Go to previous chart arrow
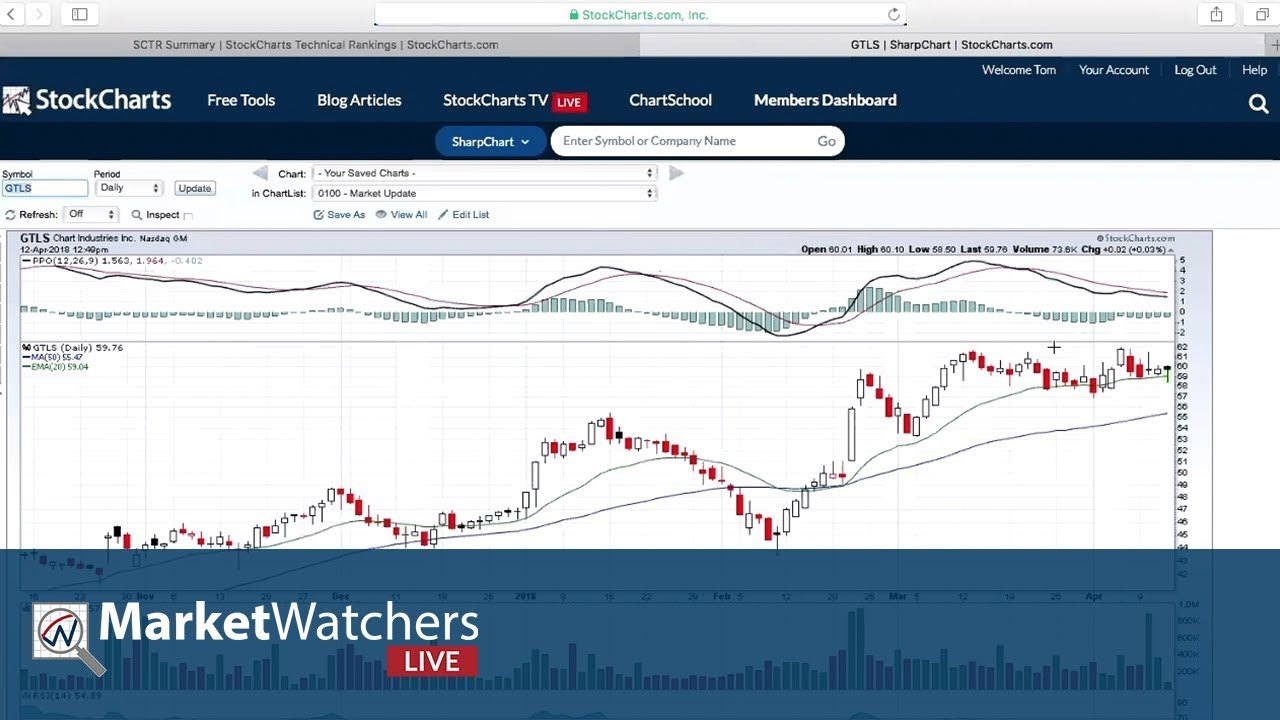 (260, 173)
